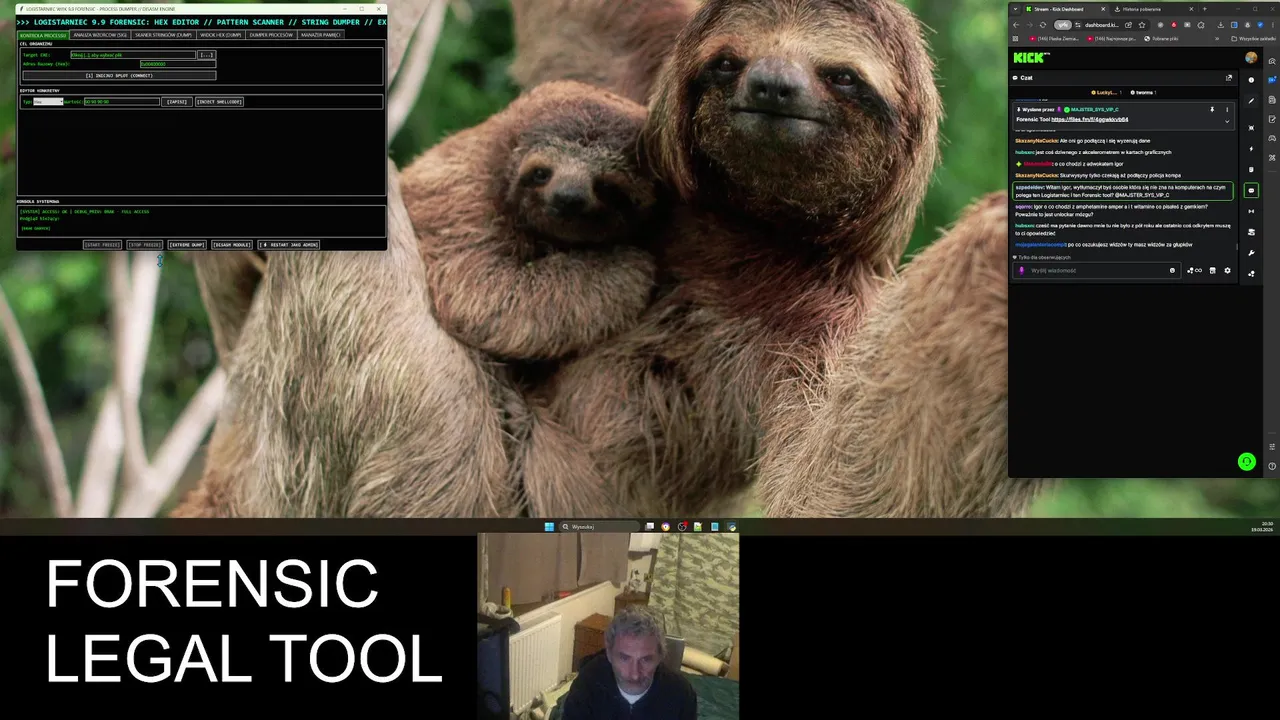The width and height of the screenshot is (1280, 720).
Task: Open the MANAŻER PAMIĘCI tab
Action: click(x=321, y=35)
